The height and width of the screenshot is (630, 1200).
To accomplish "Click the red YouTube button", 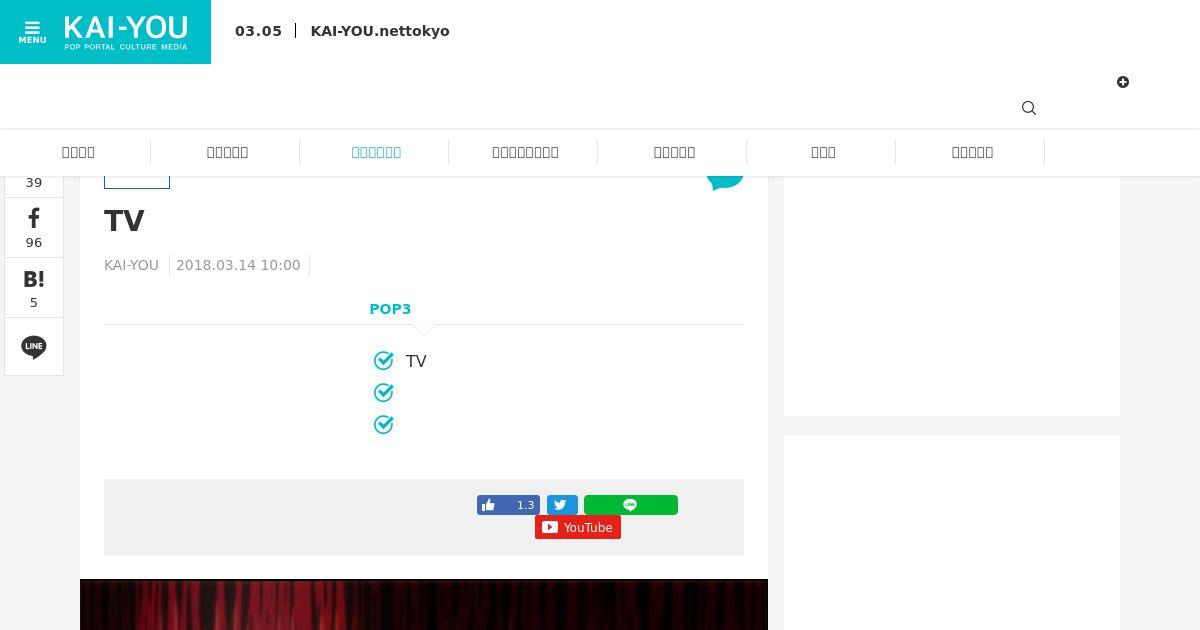I will pos(578,527).
